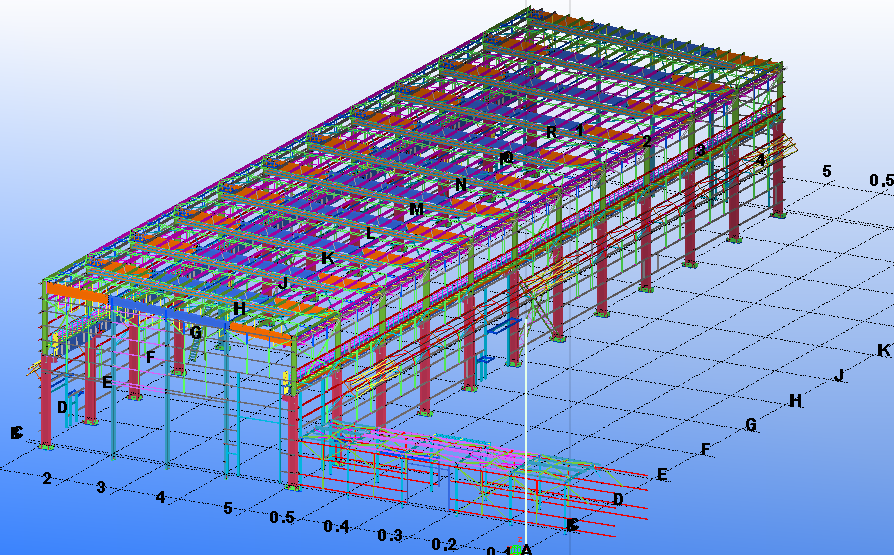Click ground grid label E beside red lines
Image resolution: width=894 pixels, height=555 pixels.
tap(662, 475)
